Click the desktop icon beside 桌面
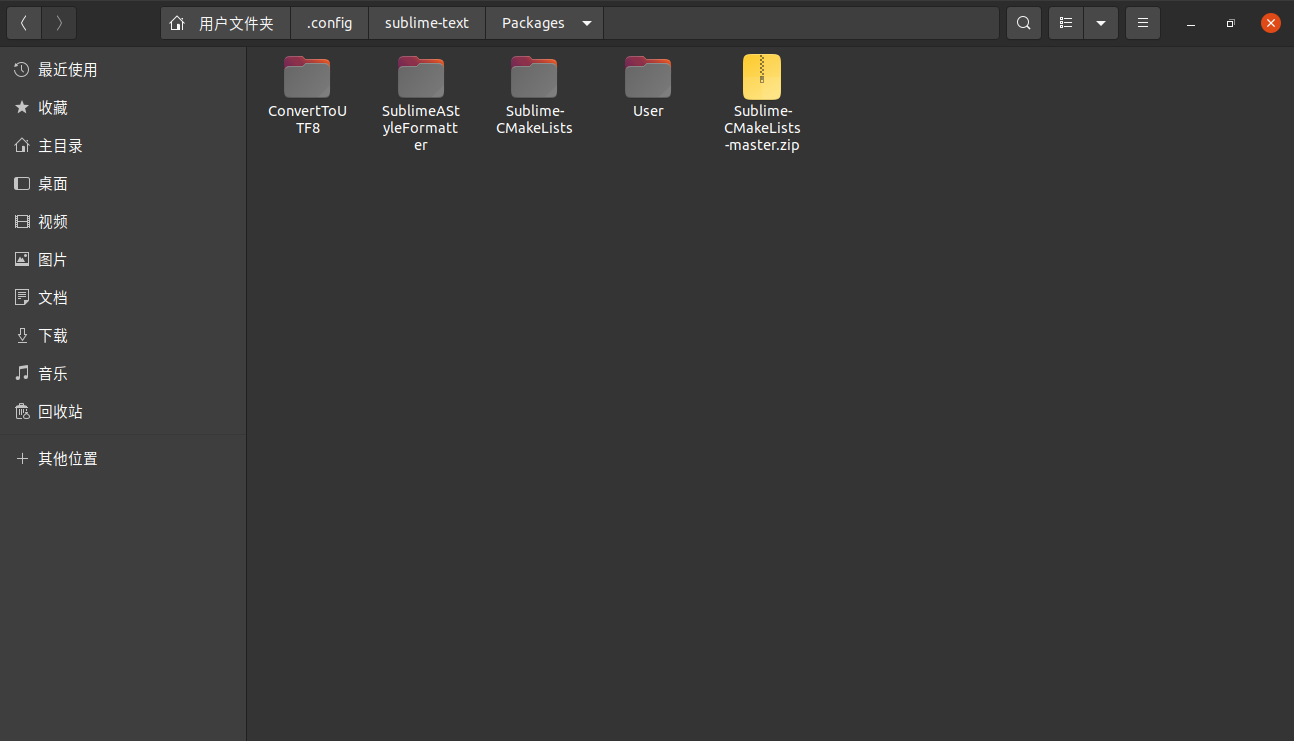This screenshot has height=741, width=1294. [x=22, y=184]
